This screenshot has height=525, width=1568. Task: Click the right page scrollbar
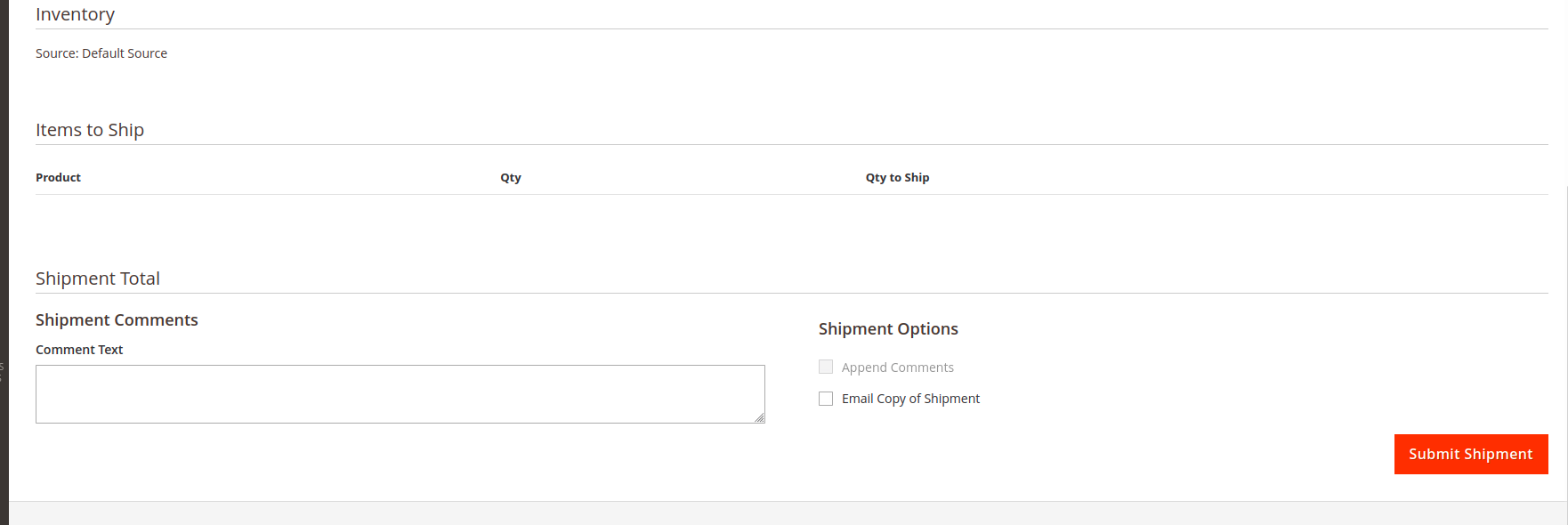pos(1564,262)
